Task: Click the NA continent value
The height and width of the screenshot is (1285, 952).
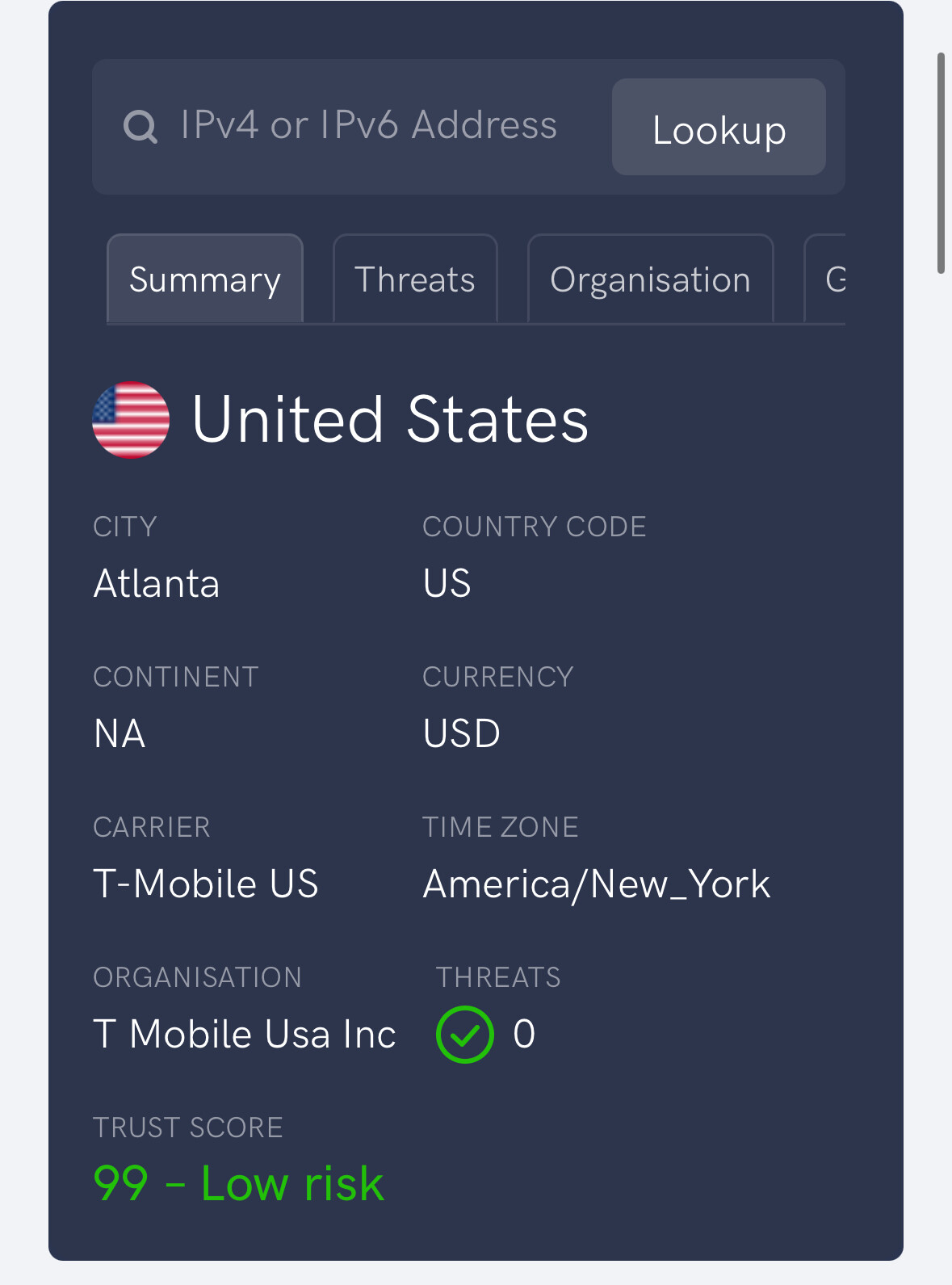Action: click(120, 733)
